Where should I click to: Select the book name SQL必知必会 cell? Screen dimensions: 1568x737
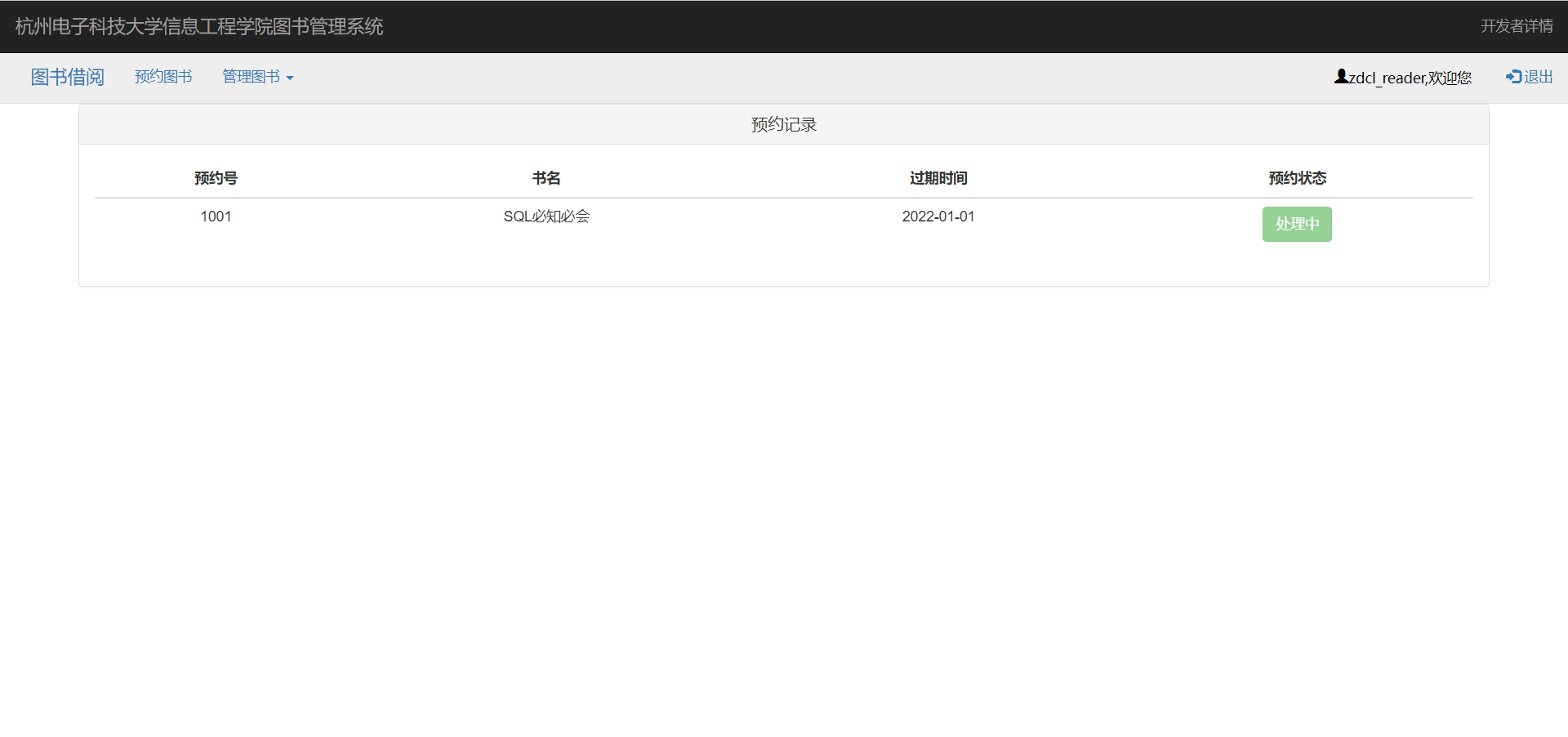pyautogui.click(x=546, y=217)
